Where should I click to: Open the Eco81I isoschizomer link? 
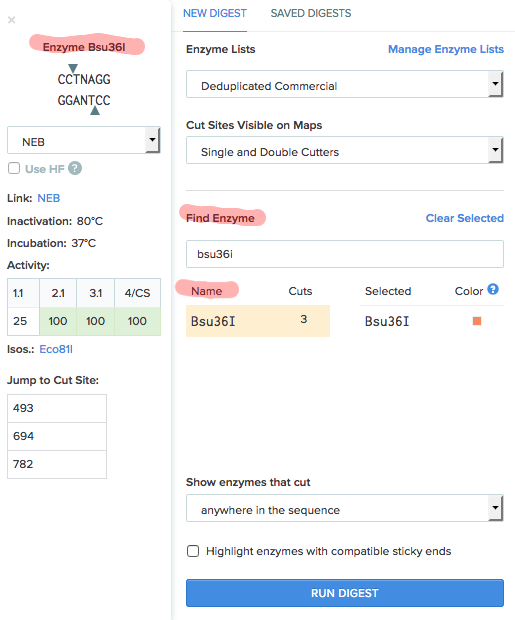56,349
